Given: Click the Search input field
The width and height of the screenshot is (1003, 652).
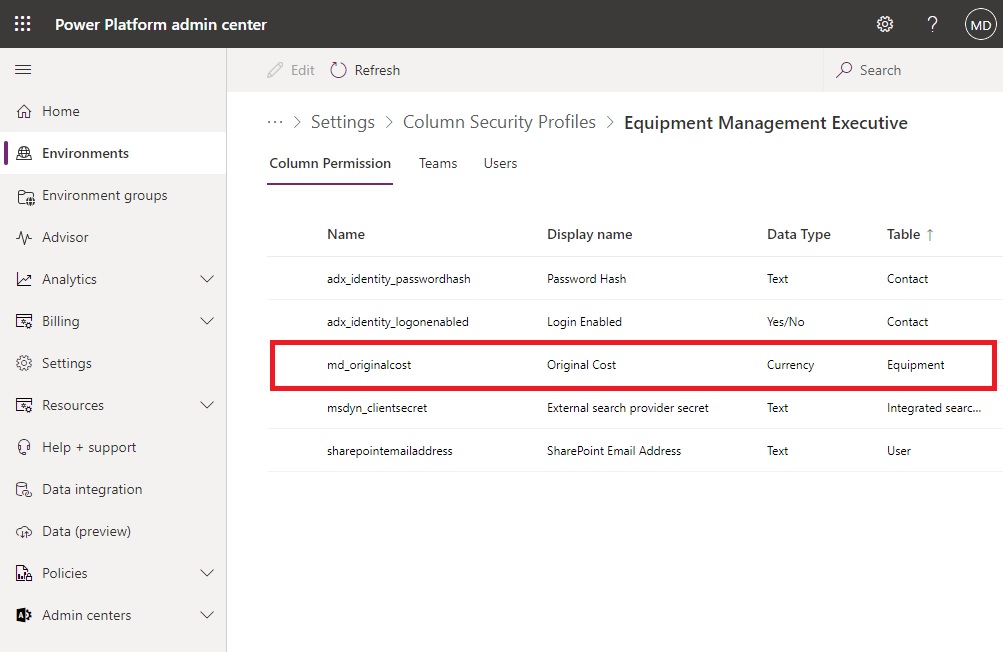Looking at the screenshot, I should [x=913, y=70].
